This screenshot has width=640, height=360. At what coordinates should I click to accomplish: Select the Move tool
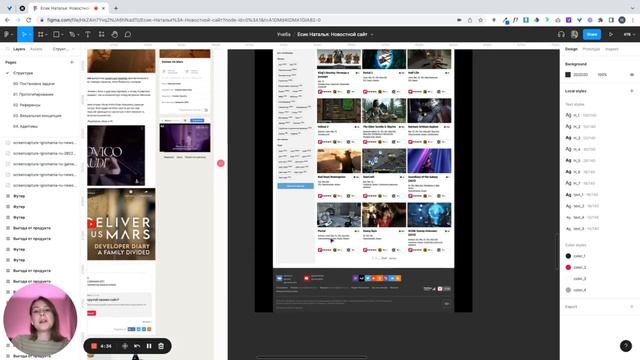[24, 35]
